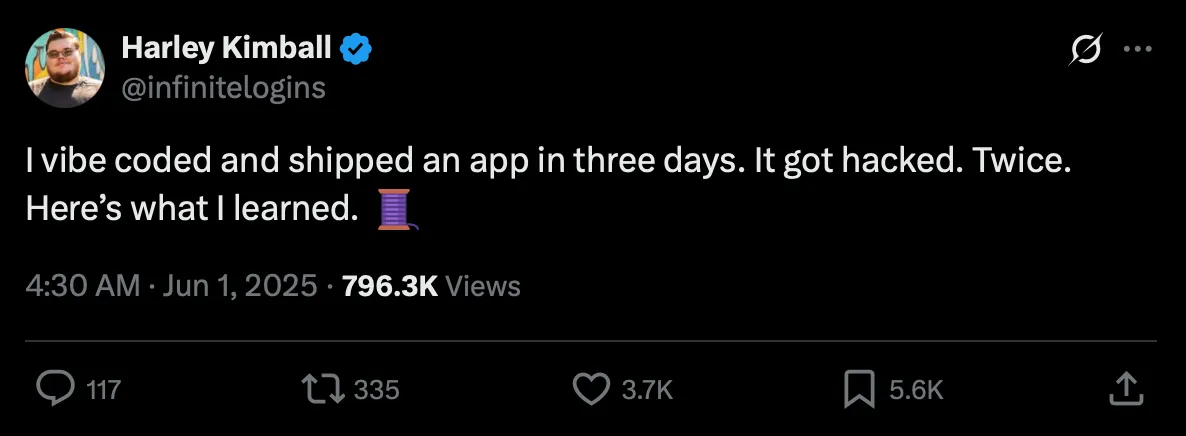
Task: Click the 335 reposts count
Action: (377, 390)
